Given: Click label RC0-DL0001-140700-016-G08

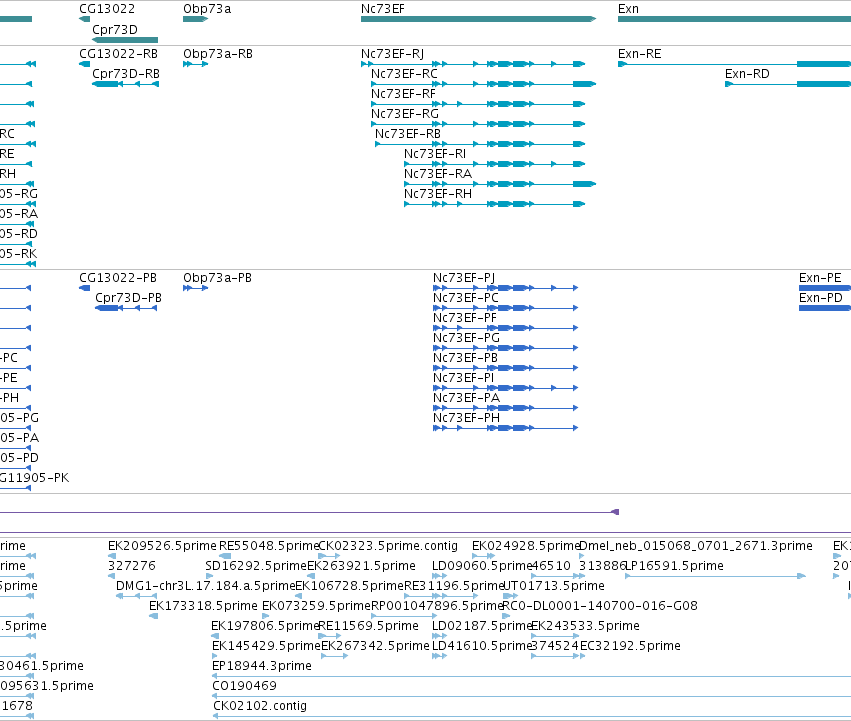Looking at the screenshot, I should click(600, 606).
